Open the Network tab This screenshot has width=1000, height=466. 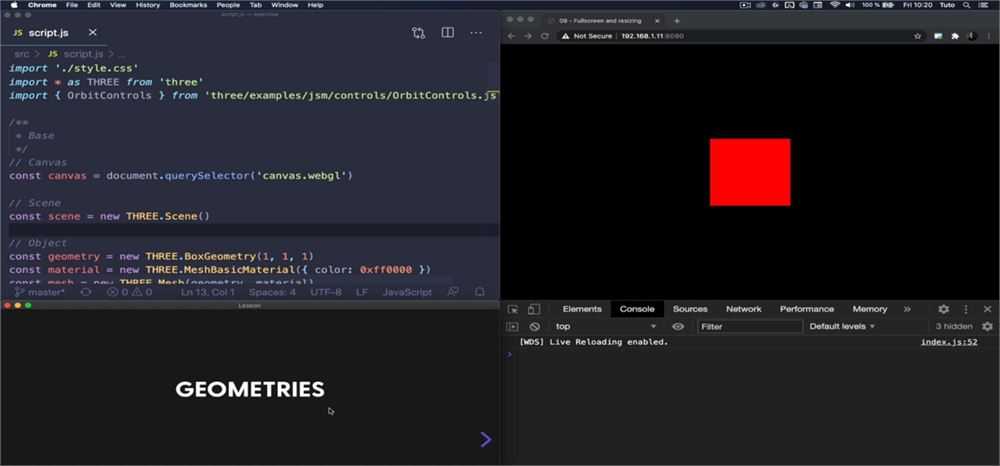pyautogui.click(x=744, y=309)
